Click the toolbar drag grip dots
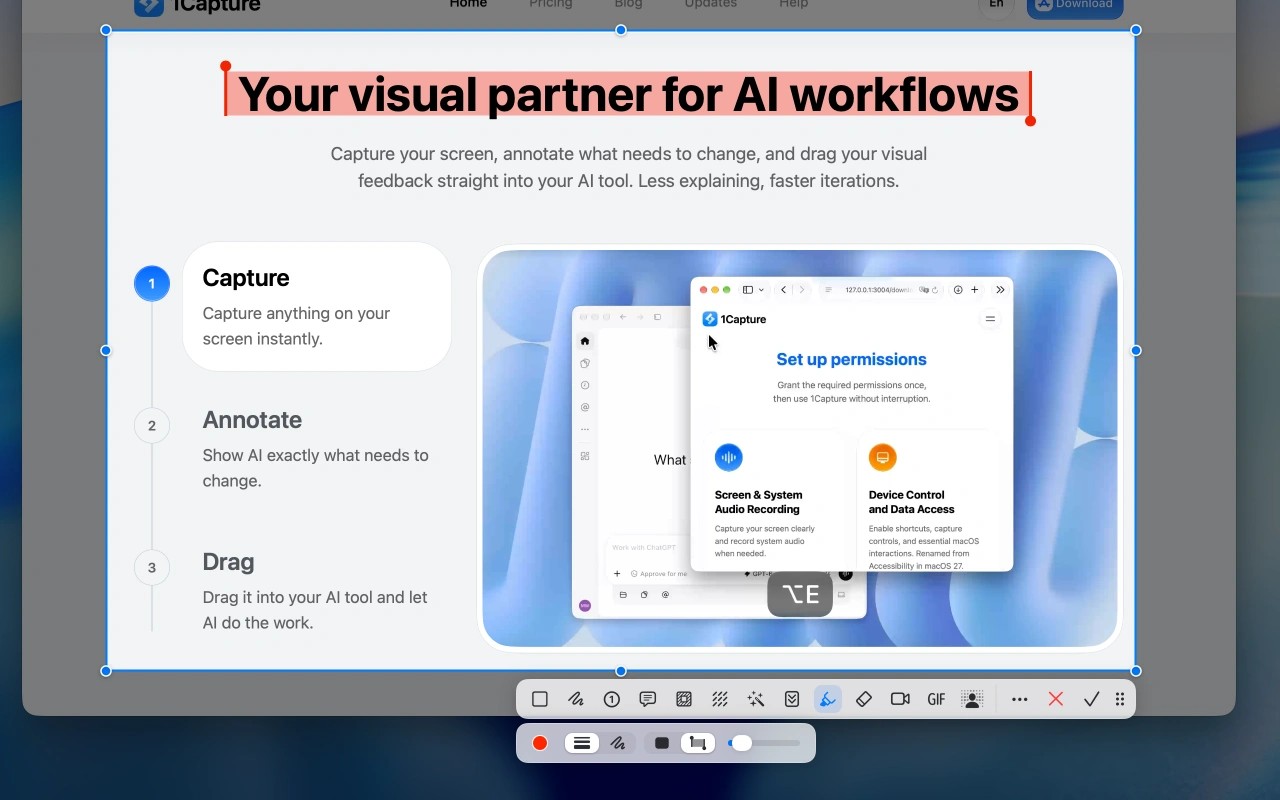1280x800 pixels. (x=1120, y=699)
